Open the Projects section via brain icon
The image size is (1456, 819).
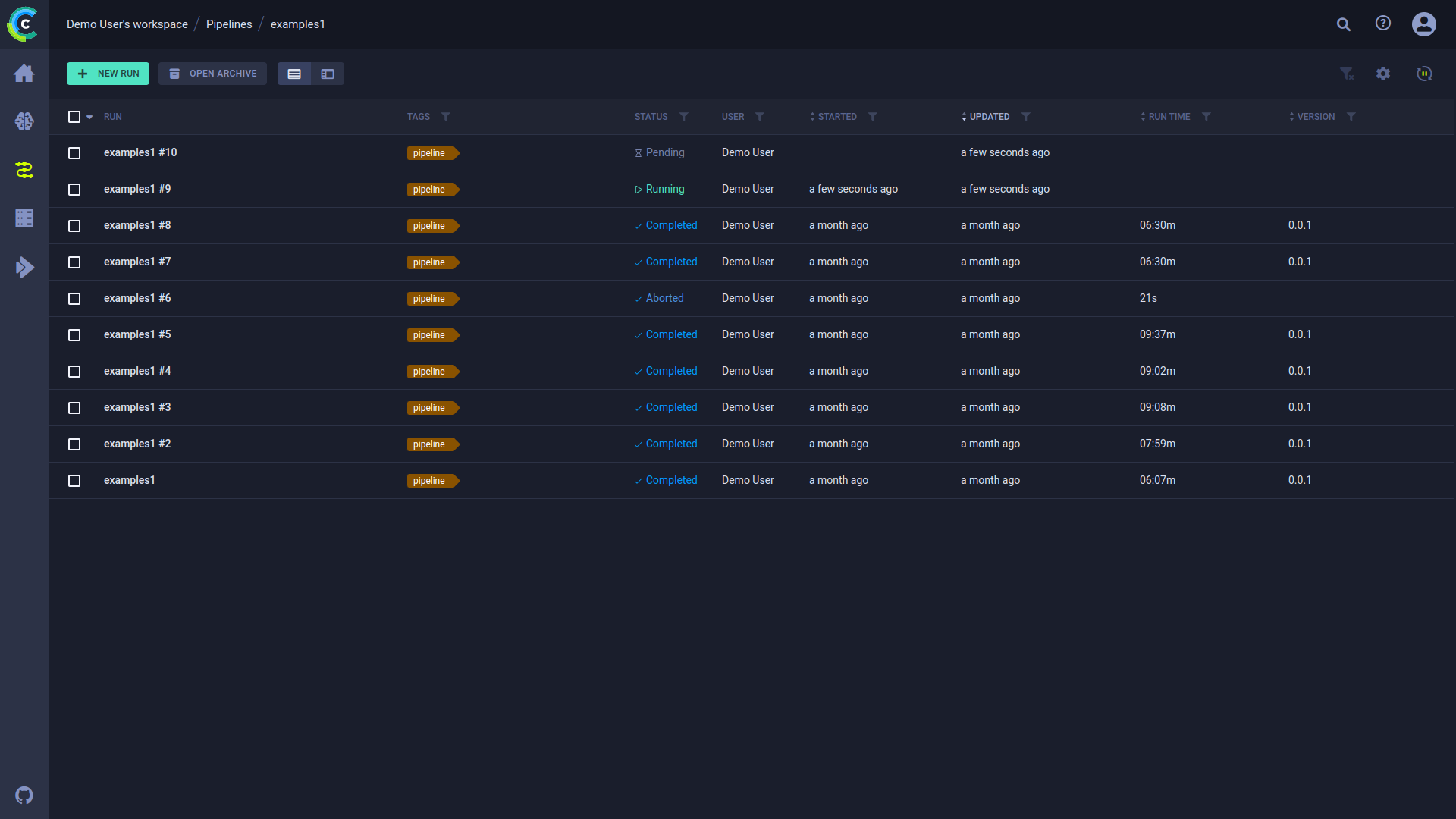[x=24, y=121]
